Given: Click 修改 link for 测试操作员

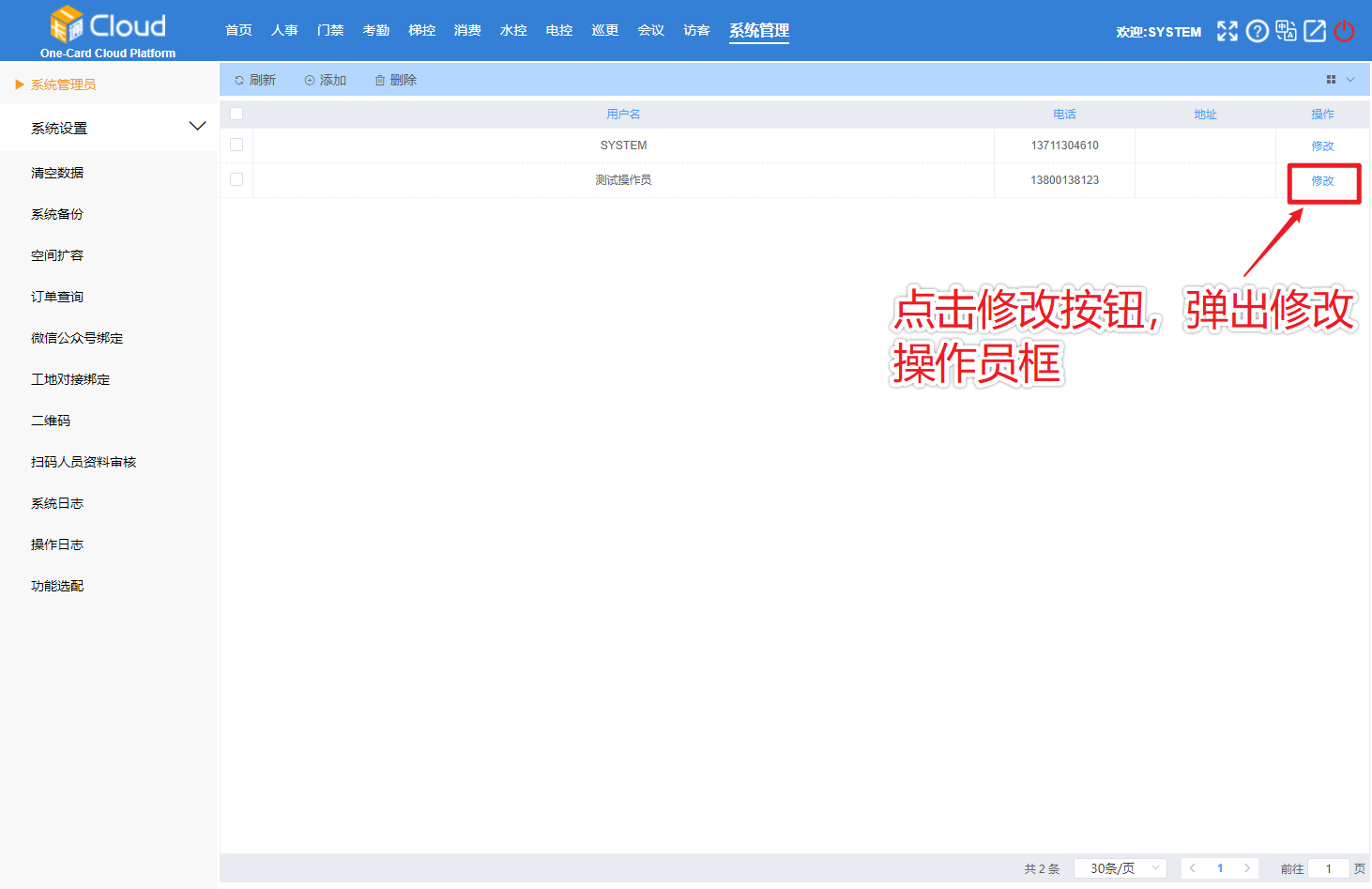Looking at the screenshot, I should (x=1323, y=181).
